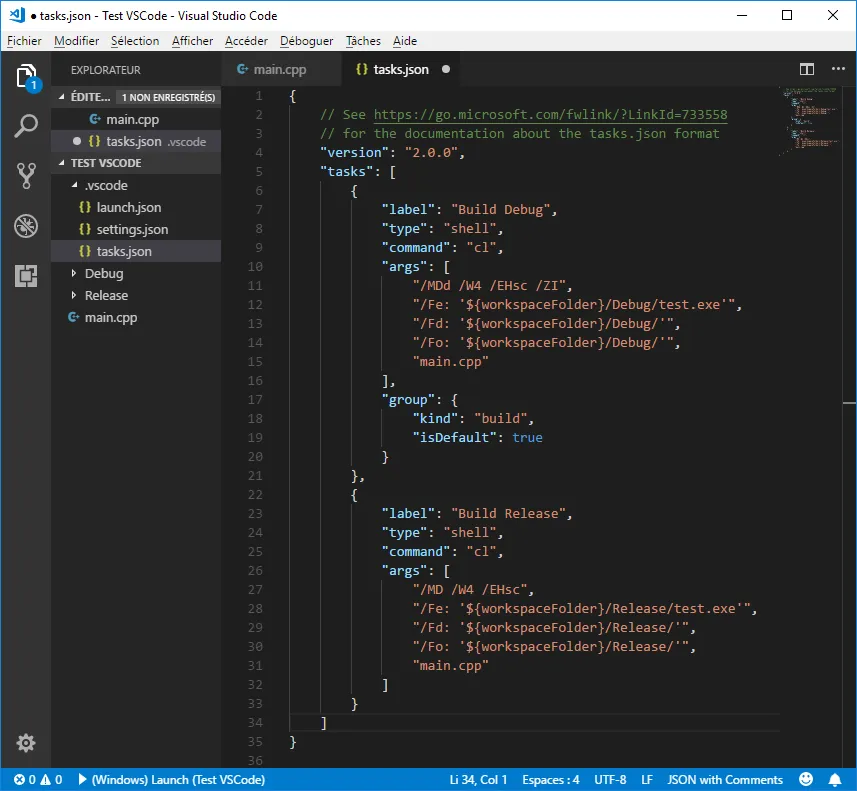
Task: Collapse the .vscode folder
Action: [74, 185]
